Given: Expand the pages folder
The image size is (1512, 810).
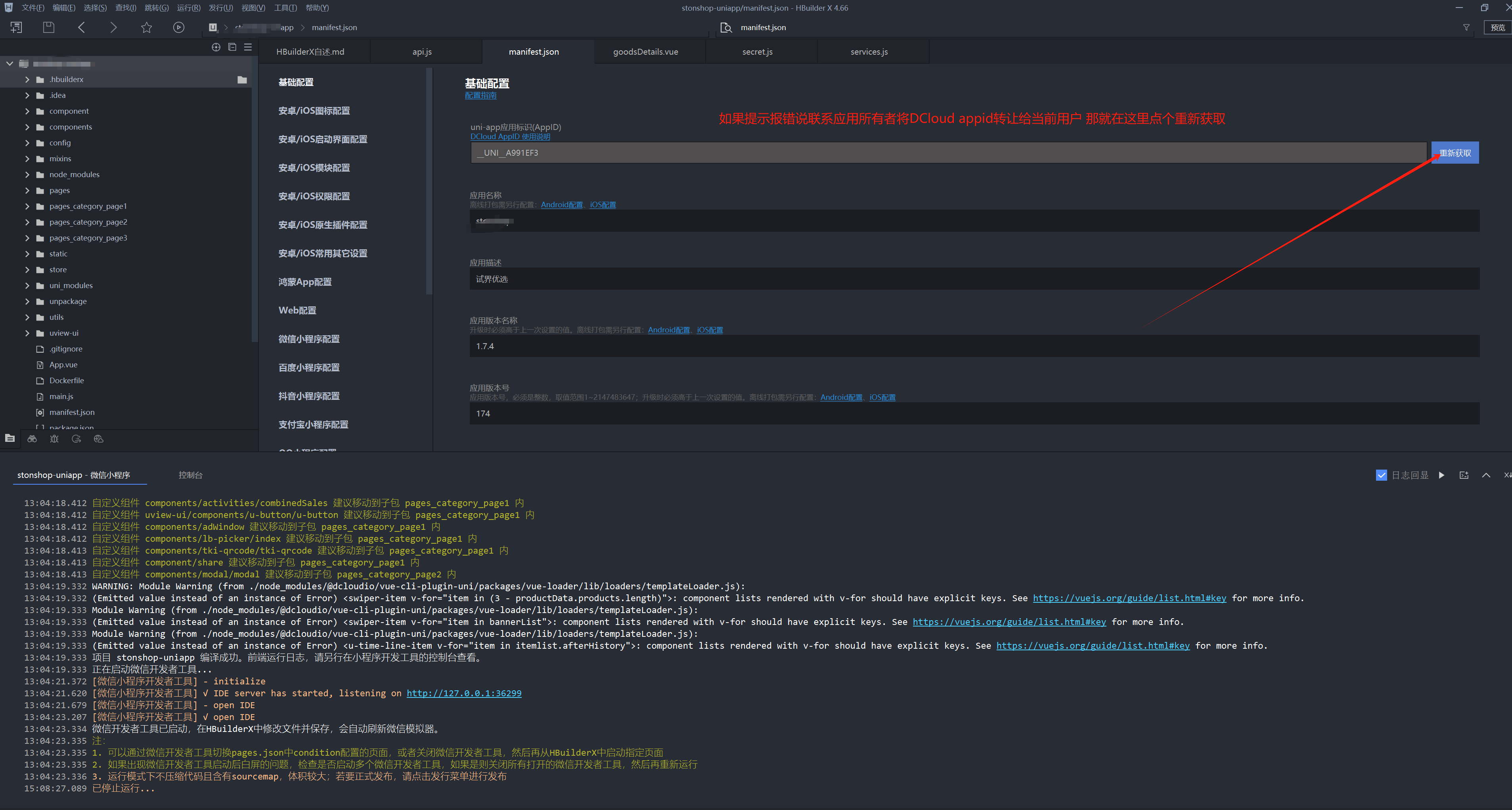Looking at the screenshot, I should 27,191.
